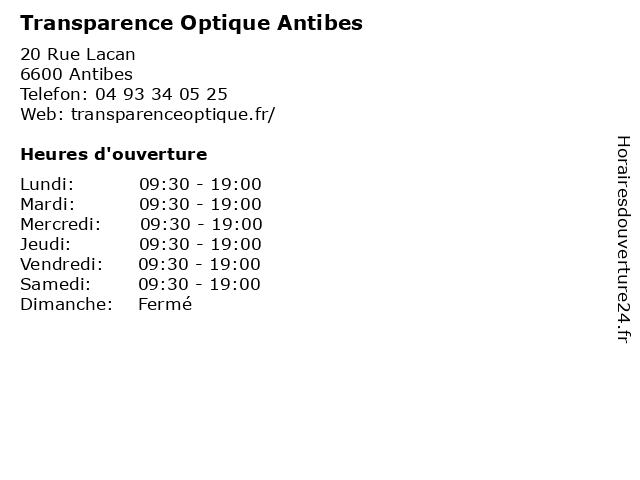Screen dimensions: 640x480
Task: Select Vendredi opening hours text
Action: click(199, 264)
